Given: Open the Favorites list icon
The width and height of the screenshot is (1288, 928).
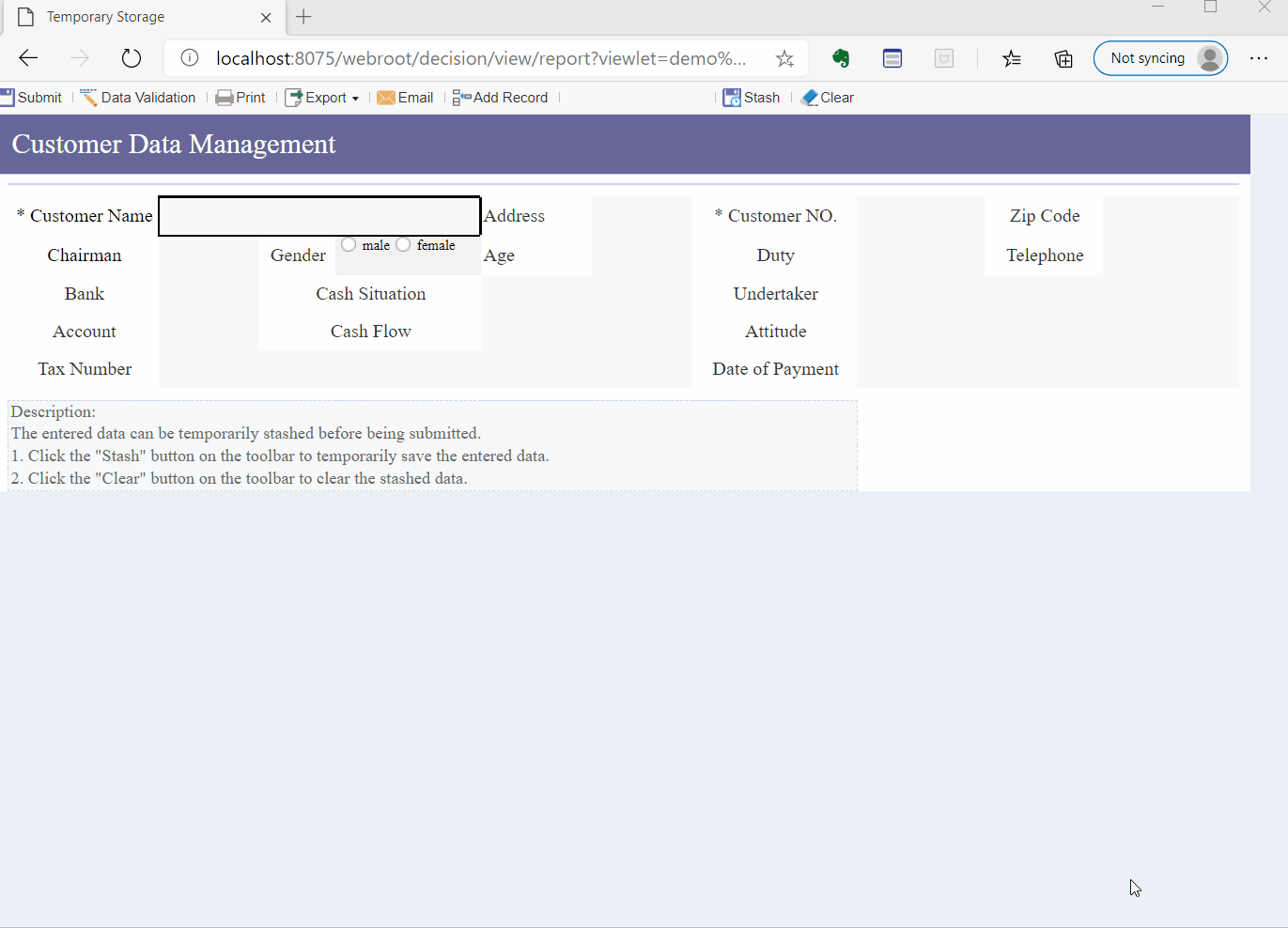Looking at the screenshot, I should click(1012, 58).
